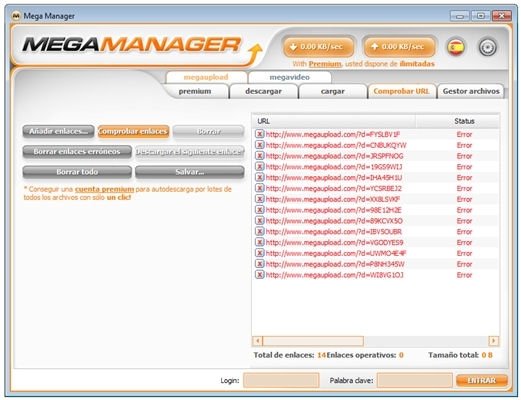Click the horizontal scrollbar right arrow
The width and height of the screenshot is (521, 400).
point(493,341)
